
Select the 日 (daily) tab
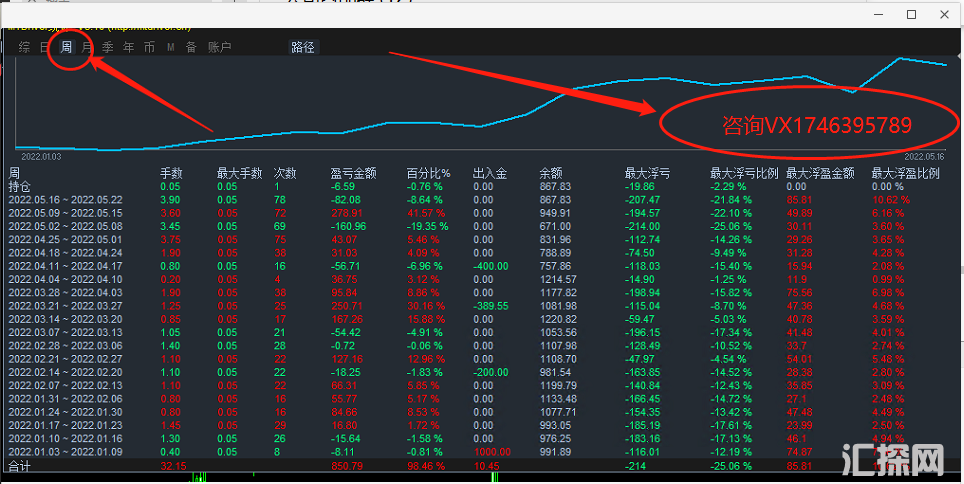tap(44, 47)
